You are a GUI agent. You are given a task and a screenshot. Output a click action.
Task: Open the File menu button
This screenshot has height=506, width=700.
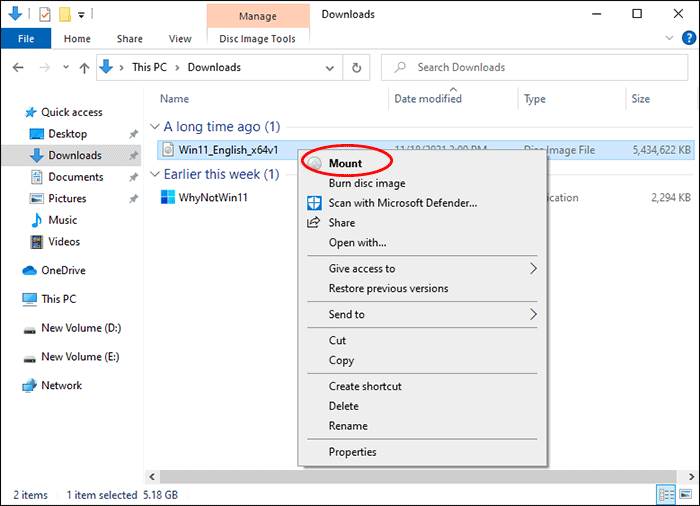pyautogui.click(x=25, y=39)
